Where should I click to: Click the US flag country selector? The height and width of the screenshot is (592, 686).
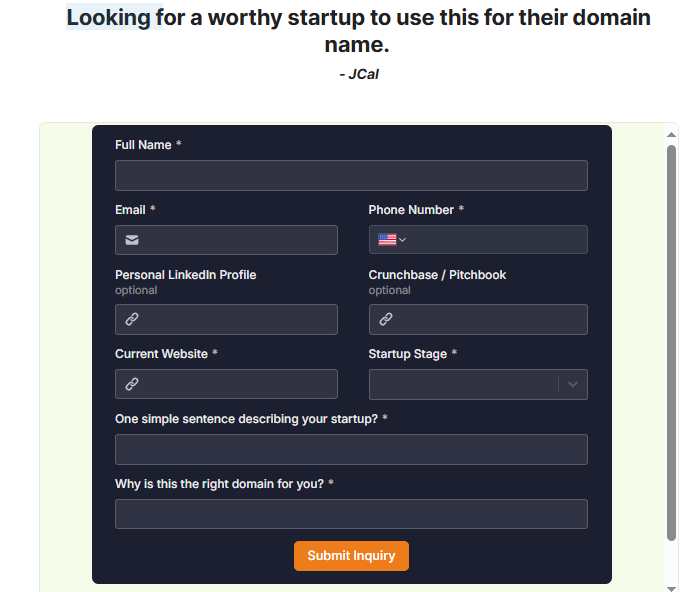[x=387, y=240]
